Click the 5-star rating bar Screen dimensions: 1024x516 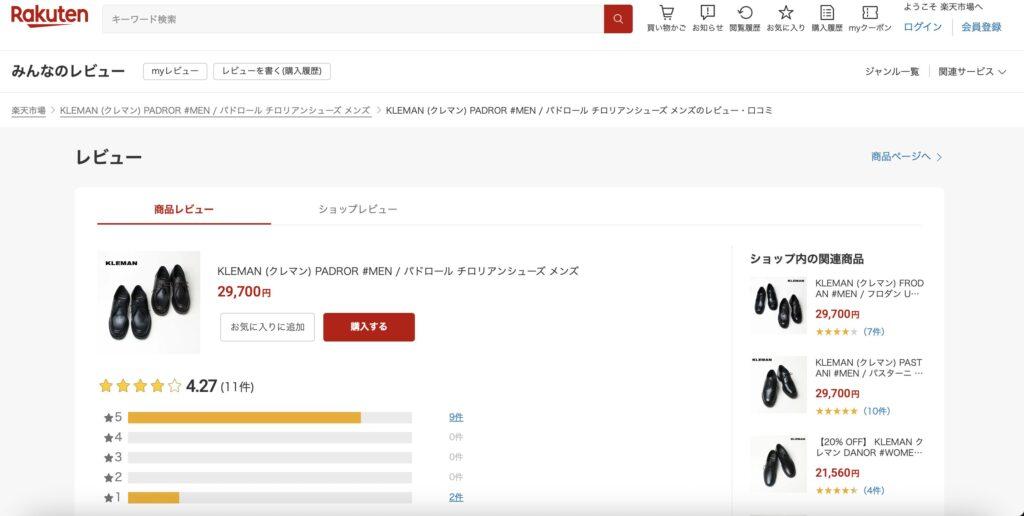(270, 417)
